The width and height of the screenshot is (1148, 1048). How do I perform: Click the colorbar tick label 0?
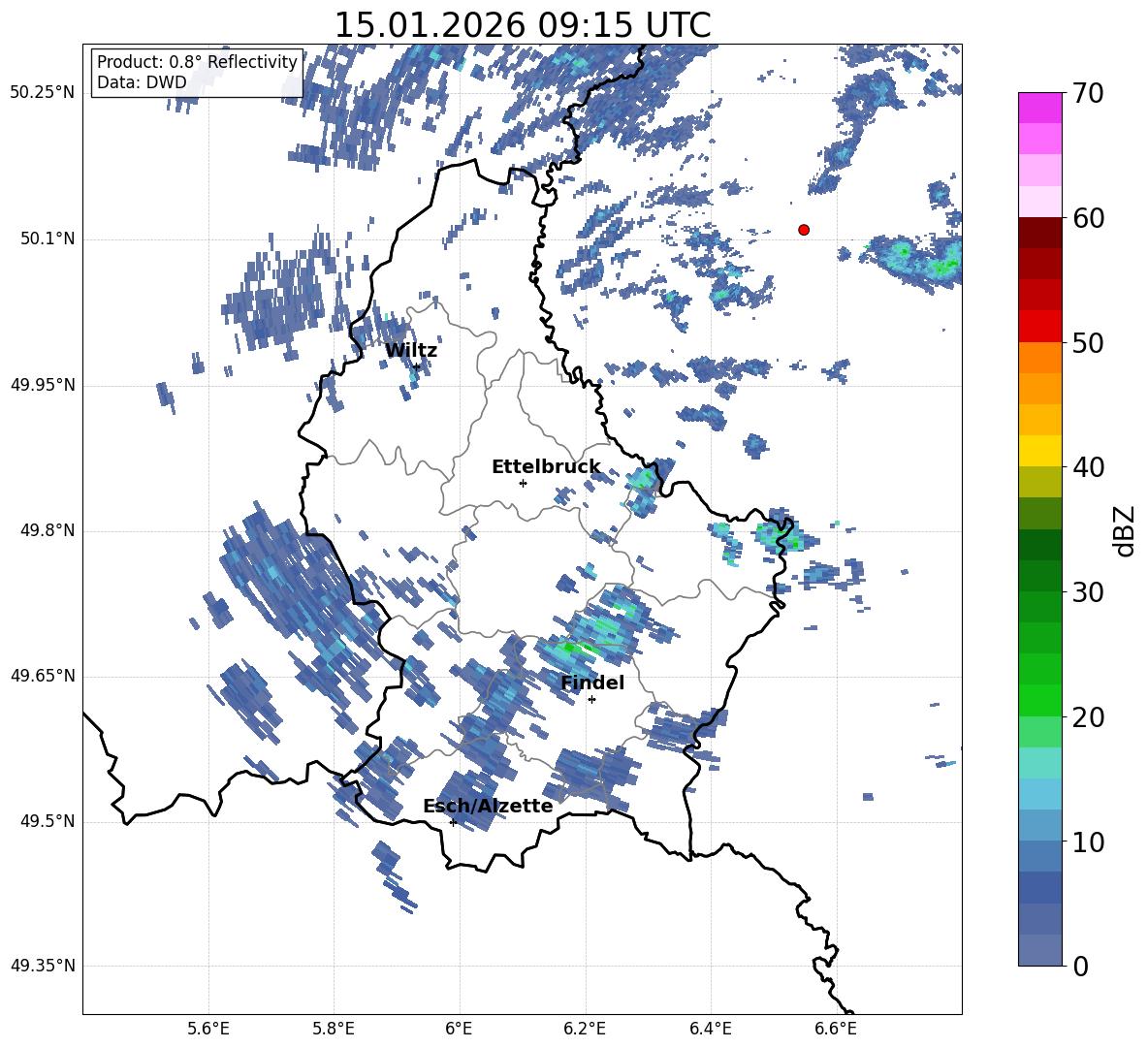[1080, 966]
